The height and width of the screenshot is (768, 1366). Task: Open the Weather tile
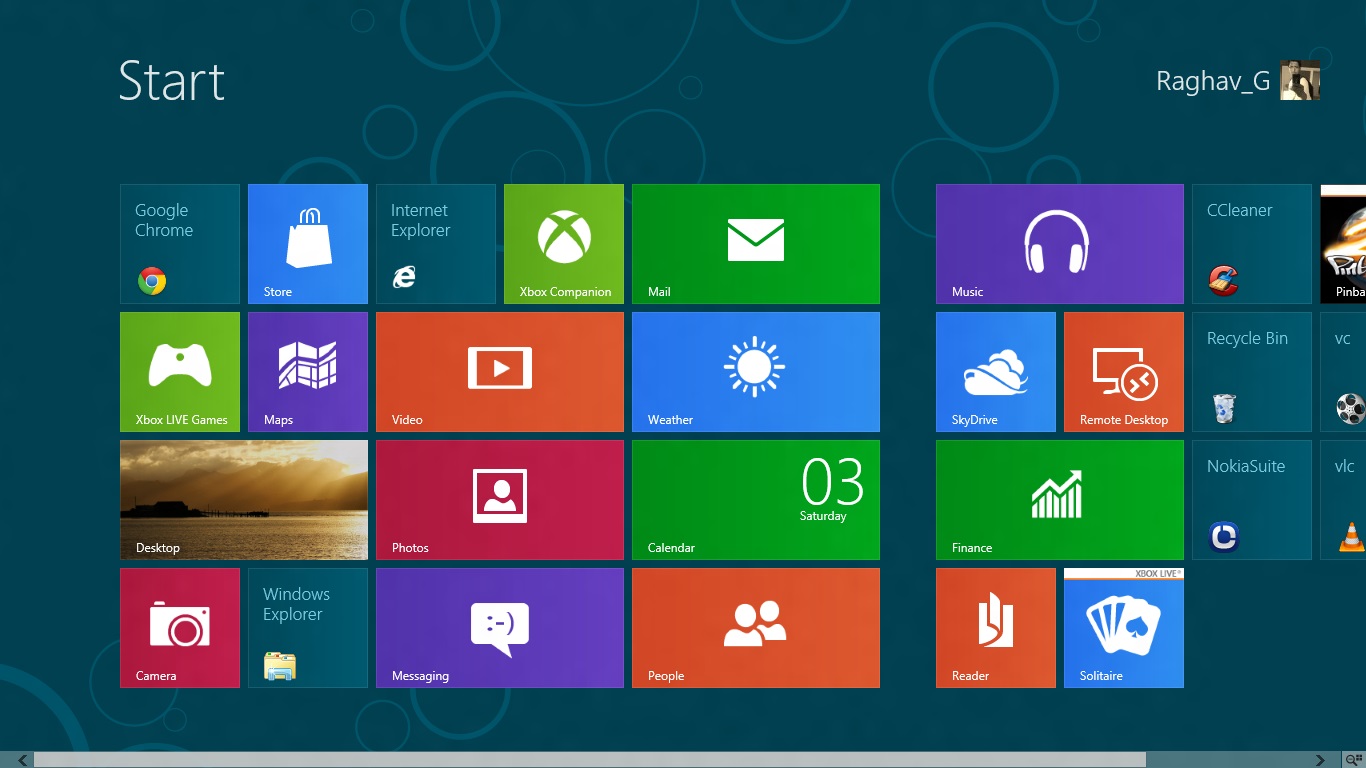[x=756, y=372]
